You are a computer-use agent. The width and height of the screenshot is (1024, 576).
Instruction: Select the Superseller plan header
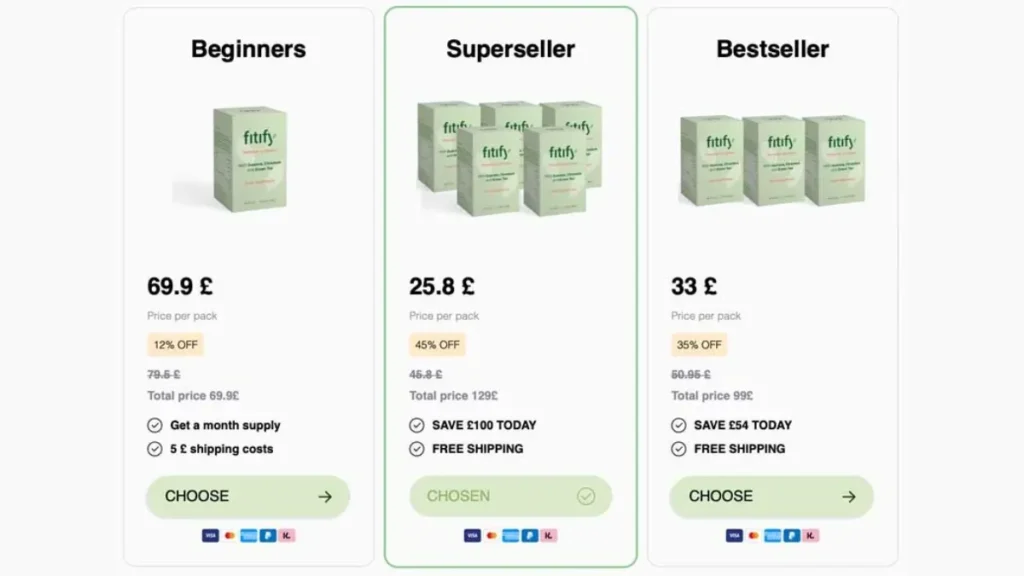point(511,48)
